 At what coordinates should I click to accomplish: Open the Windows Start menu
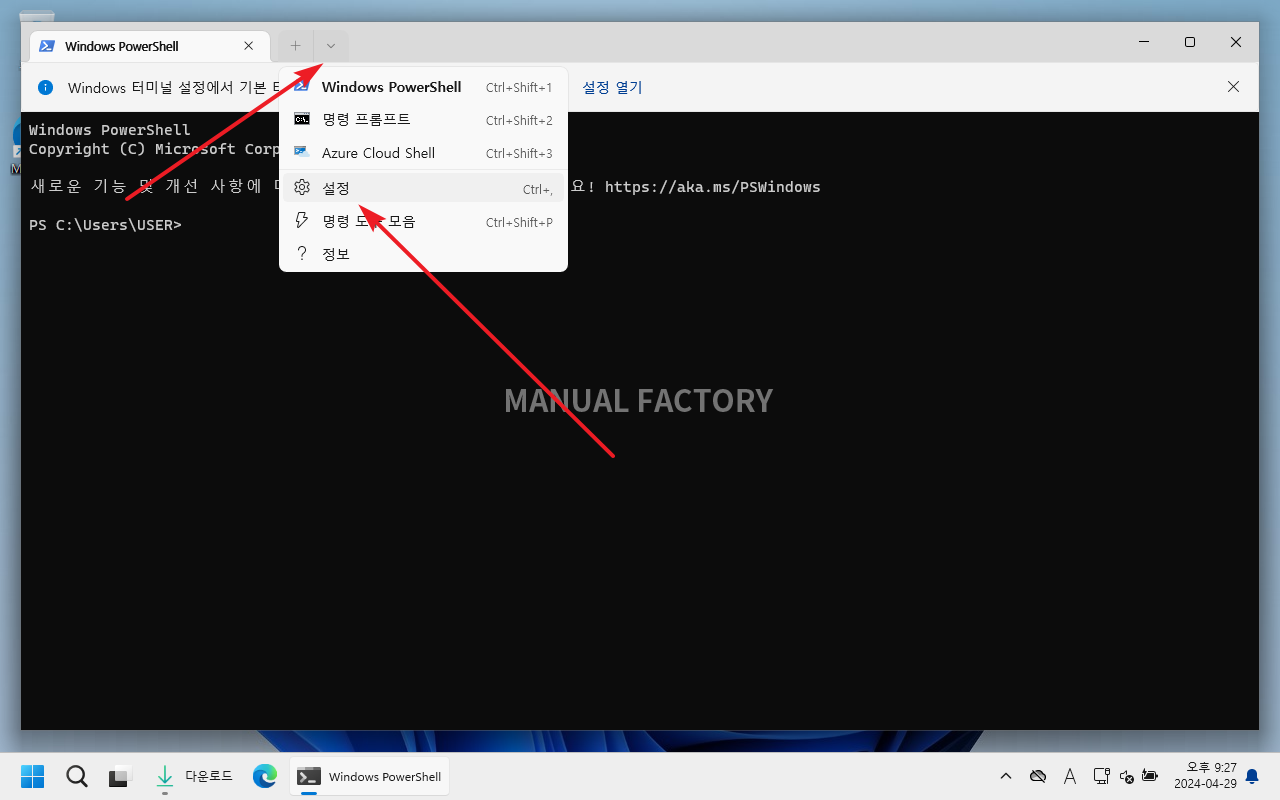[x=32, y=776]
